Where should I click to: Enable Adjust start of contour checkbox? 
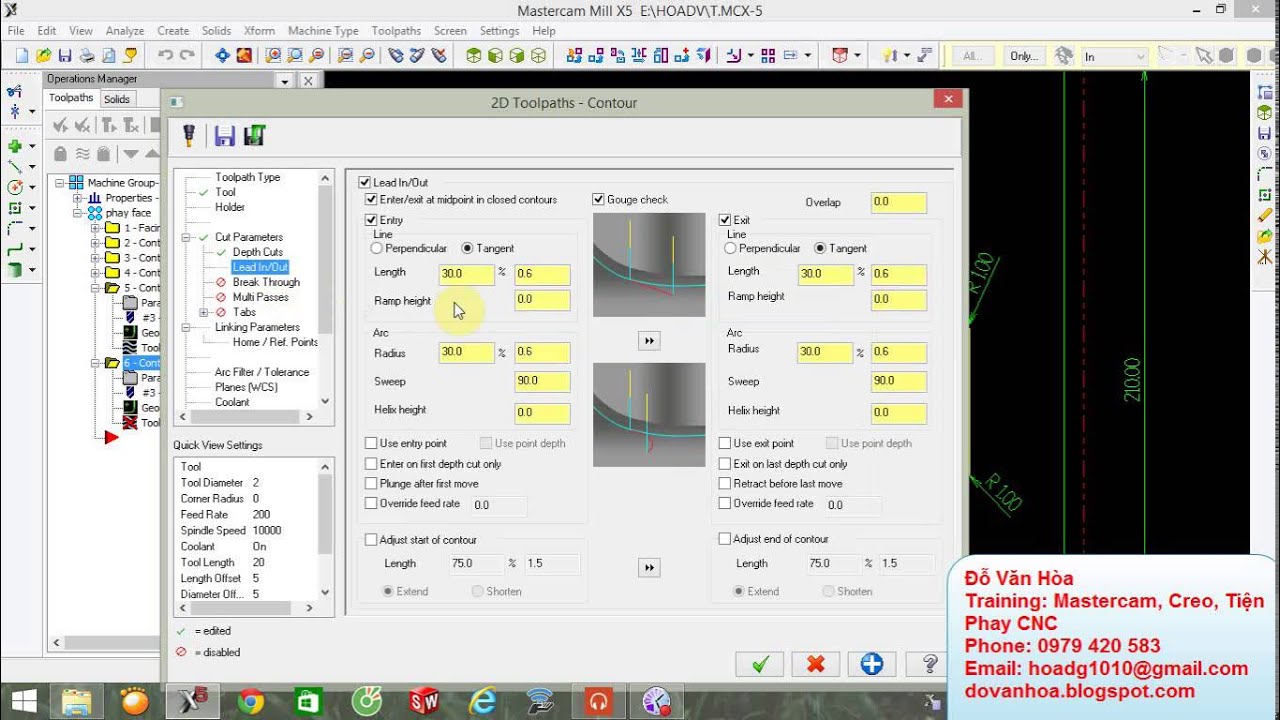[372, 539]
